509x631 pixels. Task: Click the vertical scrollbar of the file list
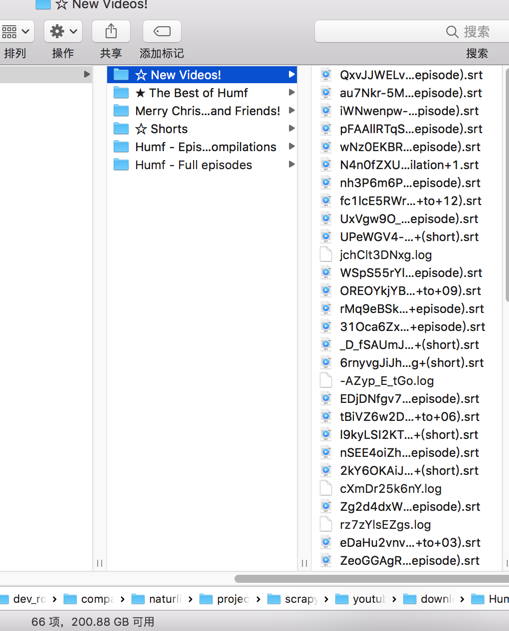(x=507, y=185)
